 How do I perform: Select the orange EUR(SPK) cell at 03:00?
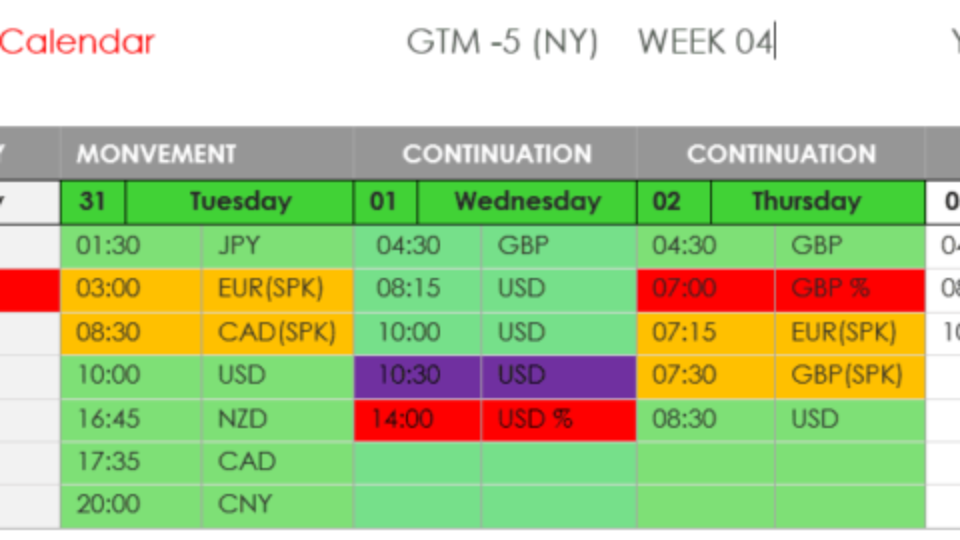point(277,289)
